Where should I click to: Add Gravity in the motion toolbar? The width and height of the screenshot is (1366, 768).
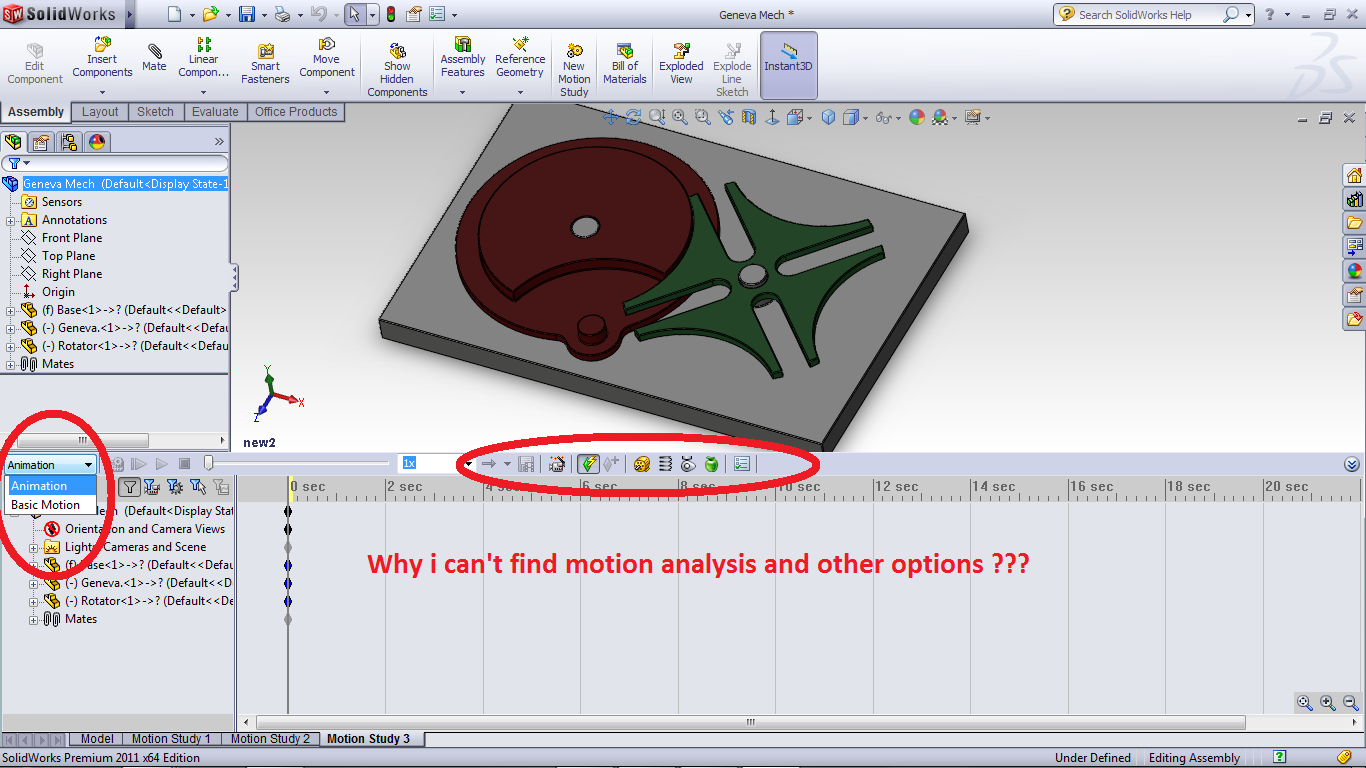tap(711, 464)
